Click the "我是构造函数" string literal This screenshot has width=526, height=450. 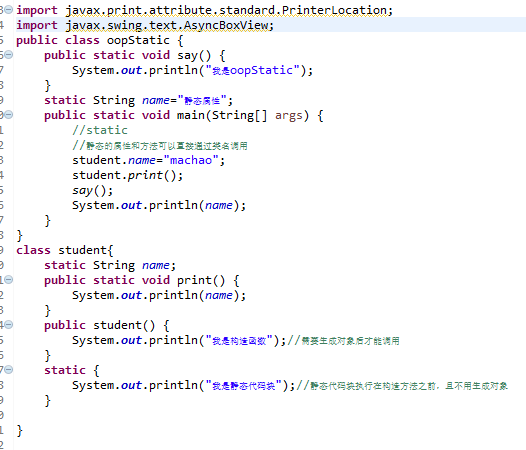(x=240, y=340)
